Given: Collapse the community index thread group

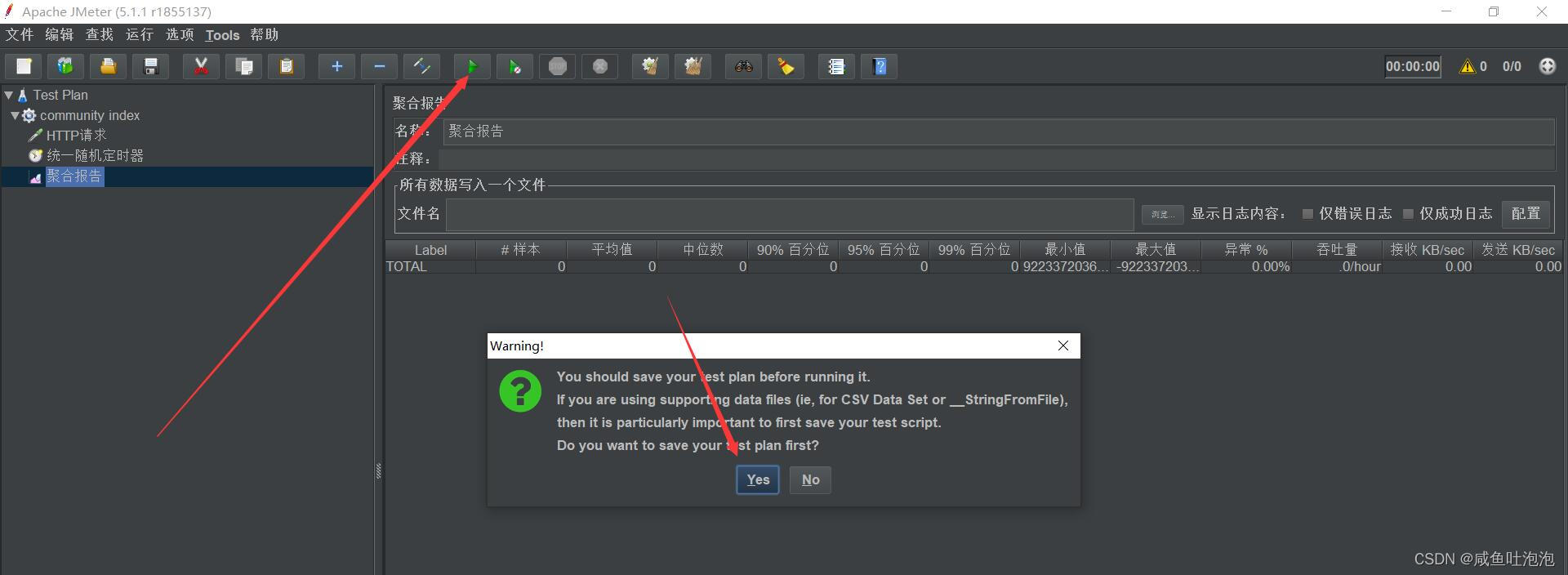Looking at the screenshot, I should 15,115.
